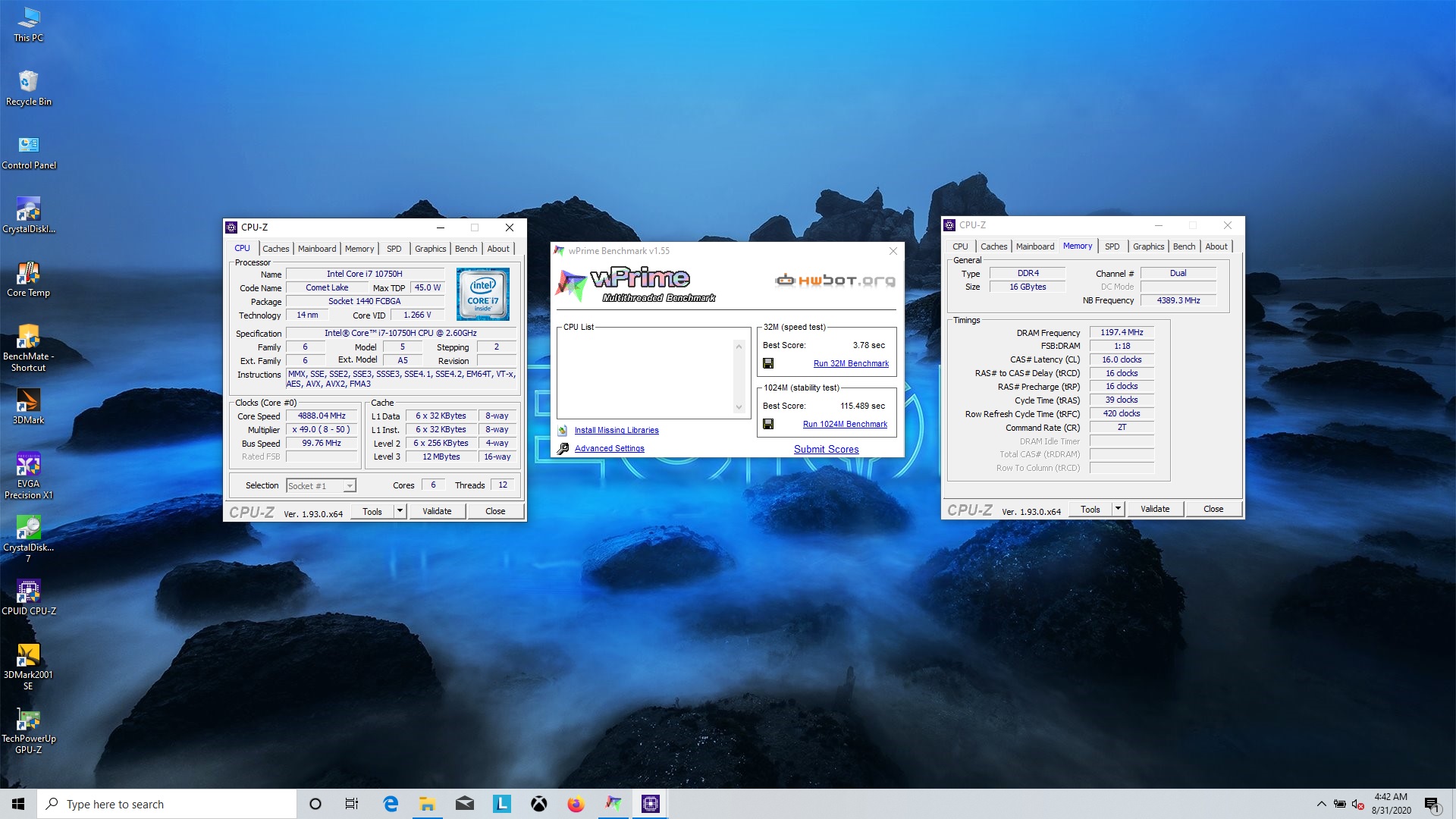
Task: Open Windows Start menu
Action: click(18, 804)
